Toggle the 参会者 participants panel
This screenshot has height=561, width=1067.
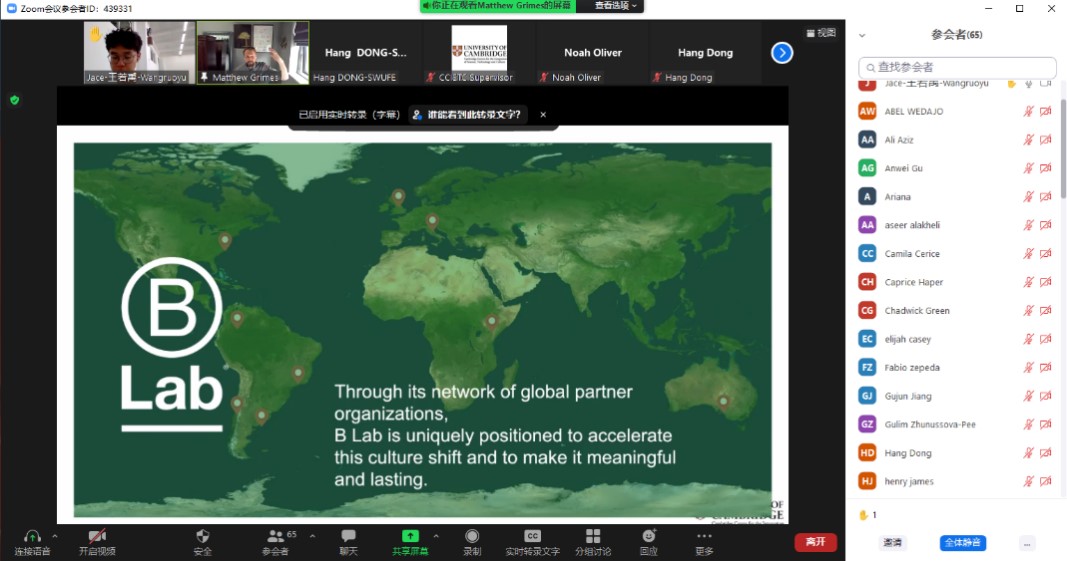coord(275,536)
